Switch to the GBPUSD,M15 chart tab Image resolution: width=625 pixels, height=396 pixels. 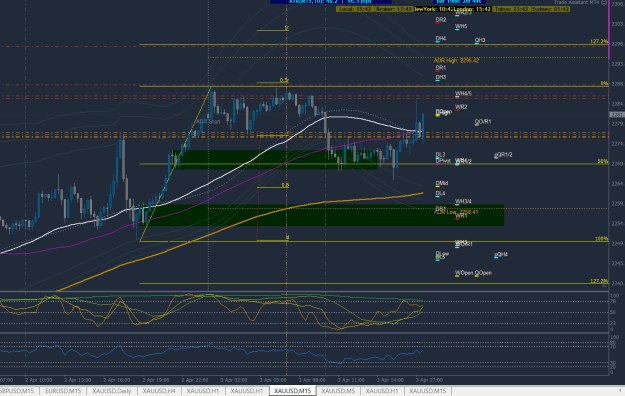17,391
